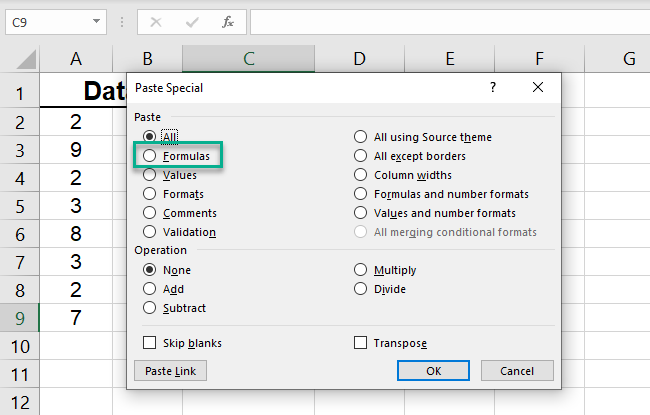650x415 pixels.
Task: Open the Name Box dropdown arrow
Action: (96, 21)
